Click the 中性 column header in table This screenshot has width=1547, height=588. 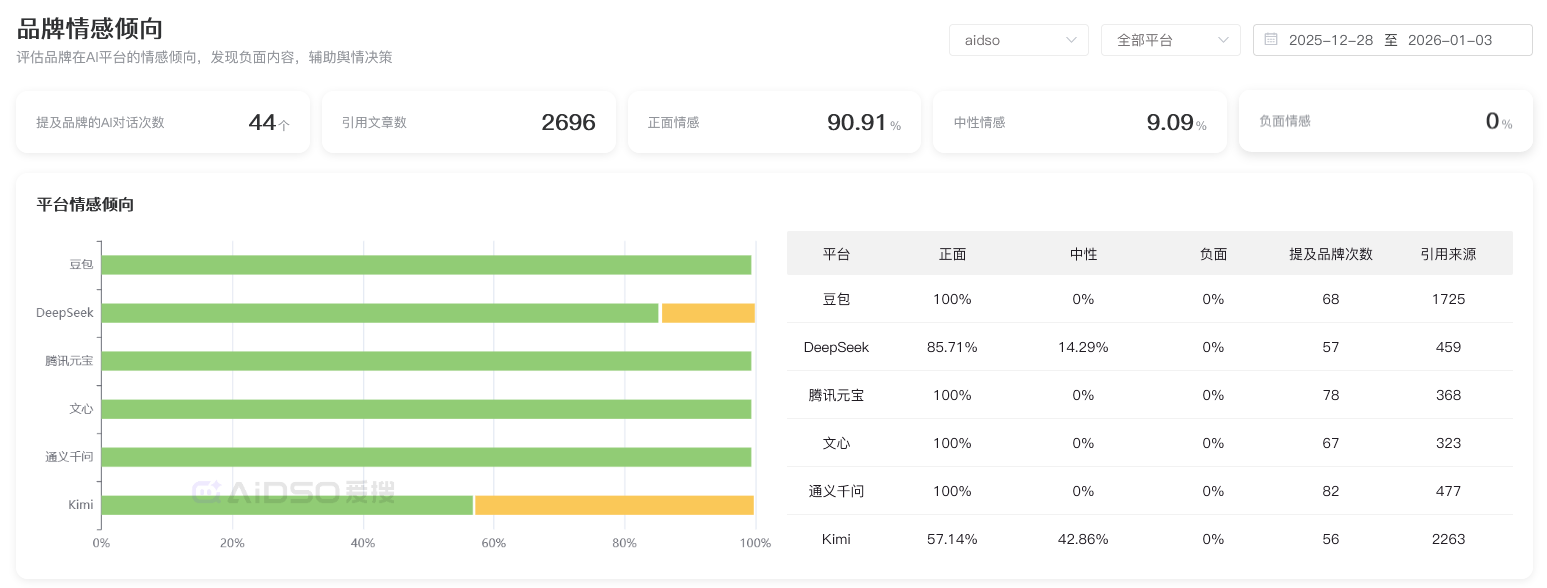tap(1083, 254)
